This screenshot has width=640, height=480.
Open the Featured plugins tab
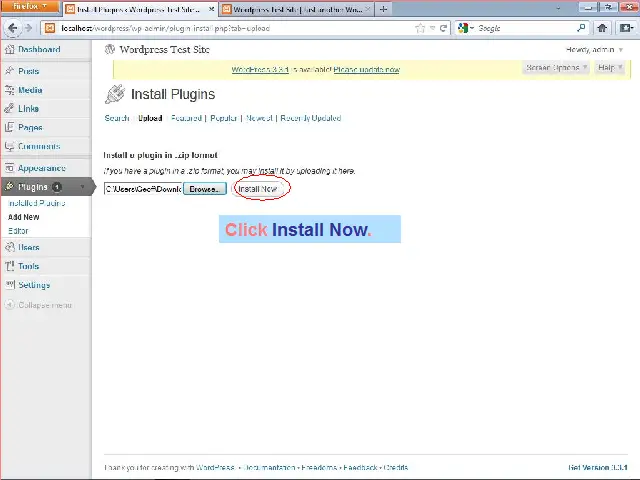point(186,118)
